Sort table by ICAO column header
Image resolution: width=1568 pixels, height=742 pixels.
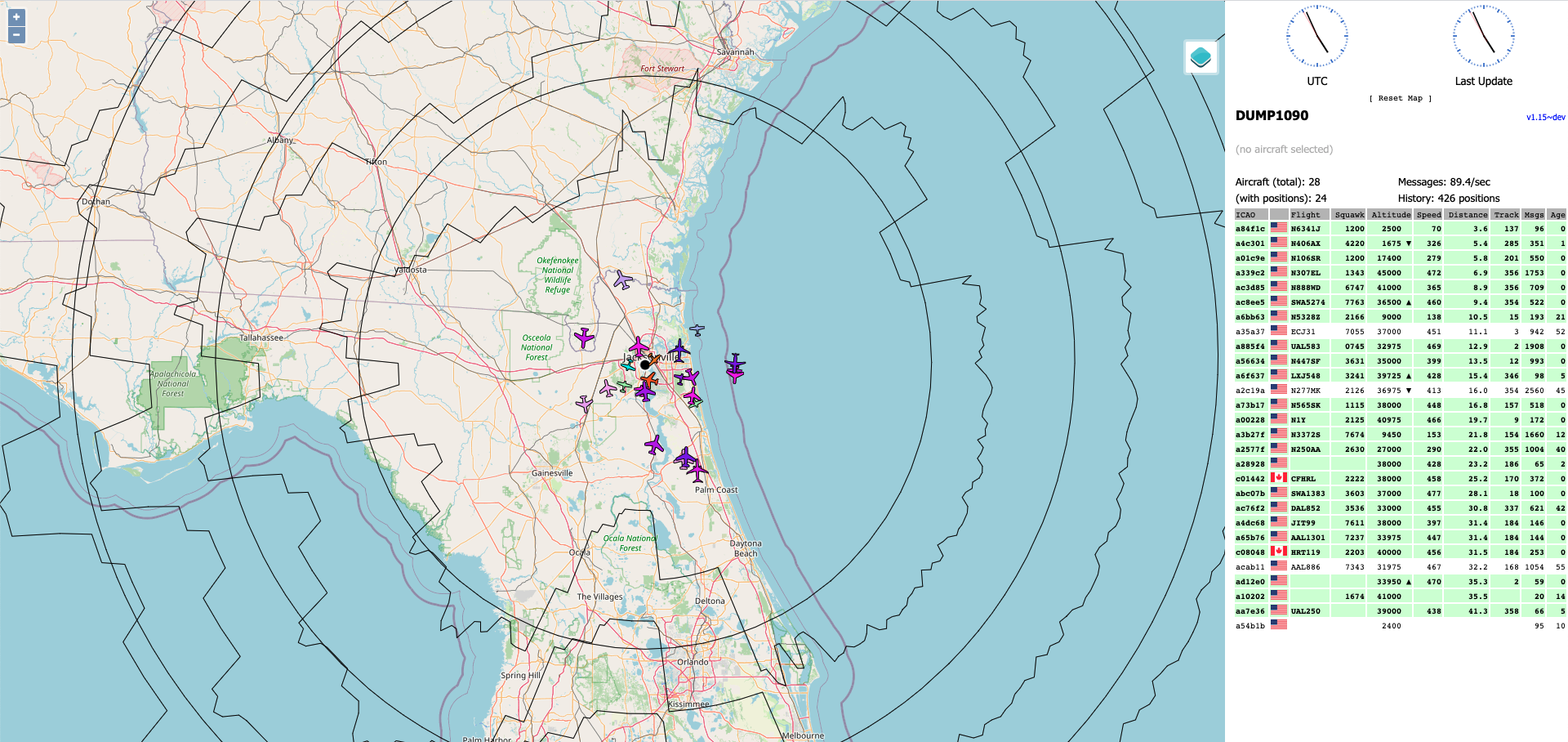click(x=1251, y=215)
